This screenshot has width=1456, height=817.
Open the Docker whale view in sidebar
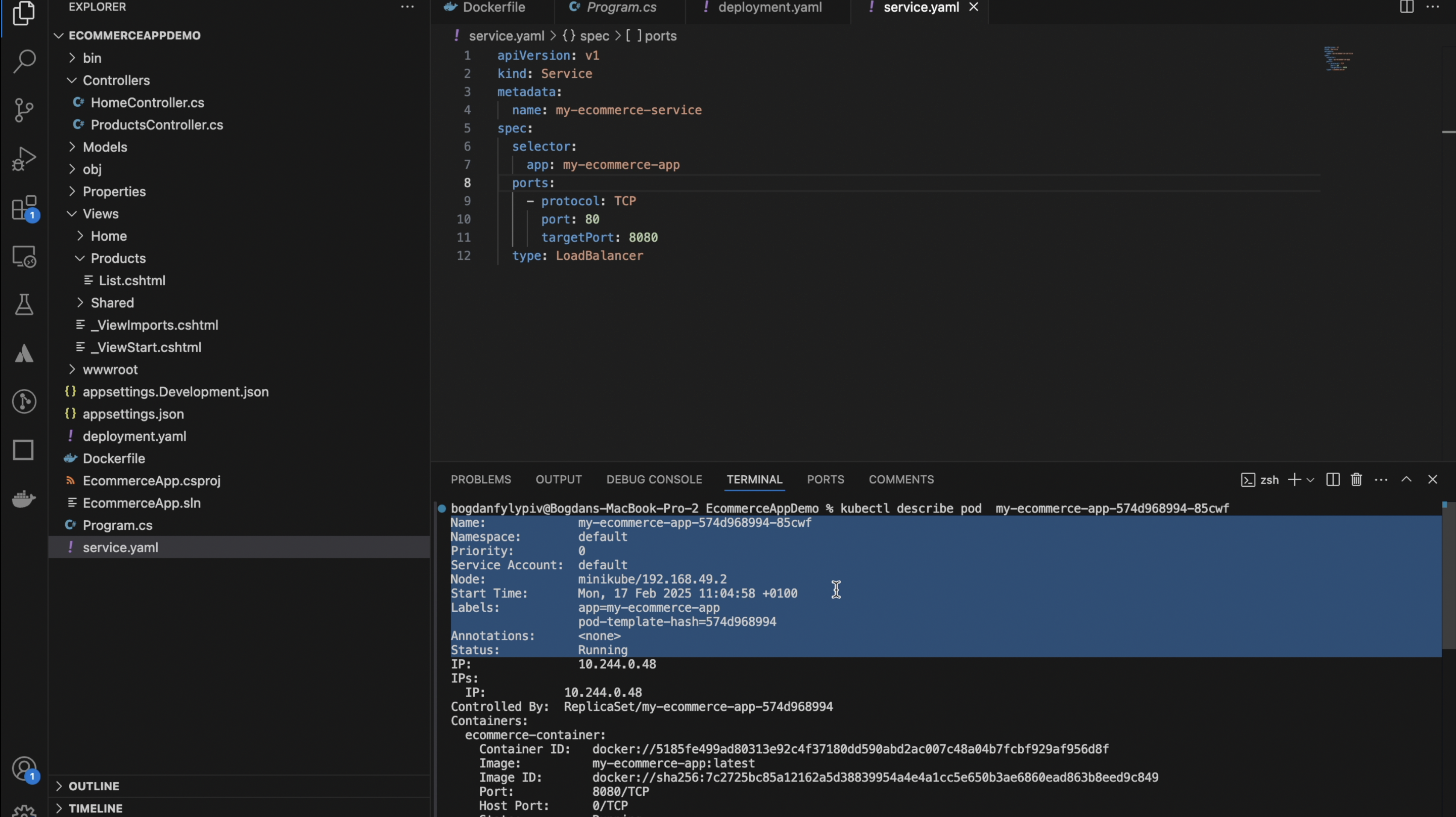24,498
